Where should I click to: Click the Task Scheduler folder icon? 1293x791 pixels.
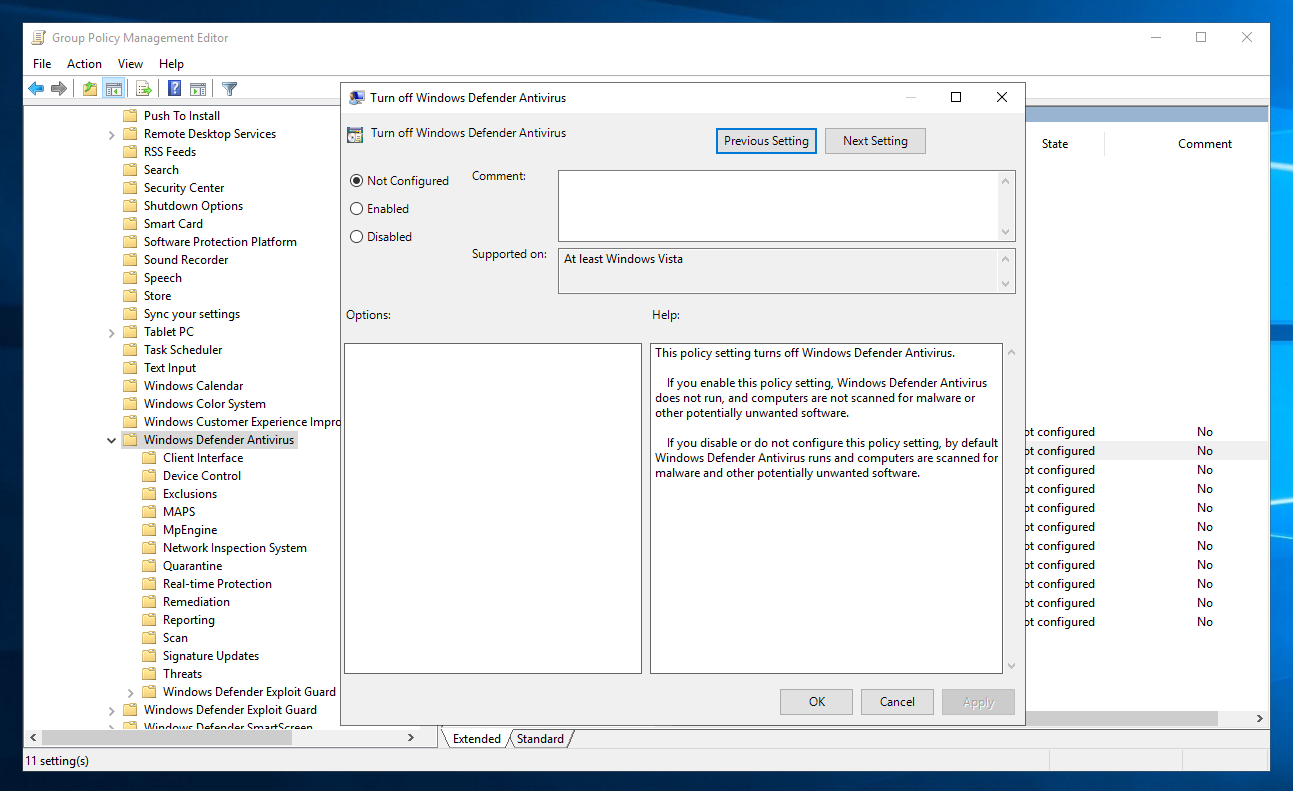[130, 350]
